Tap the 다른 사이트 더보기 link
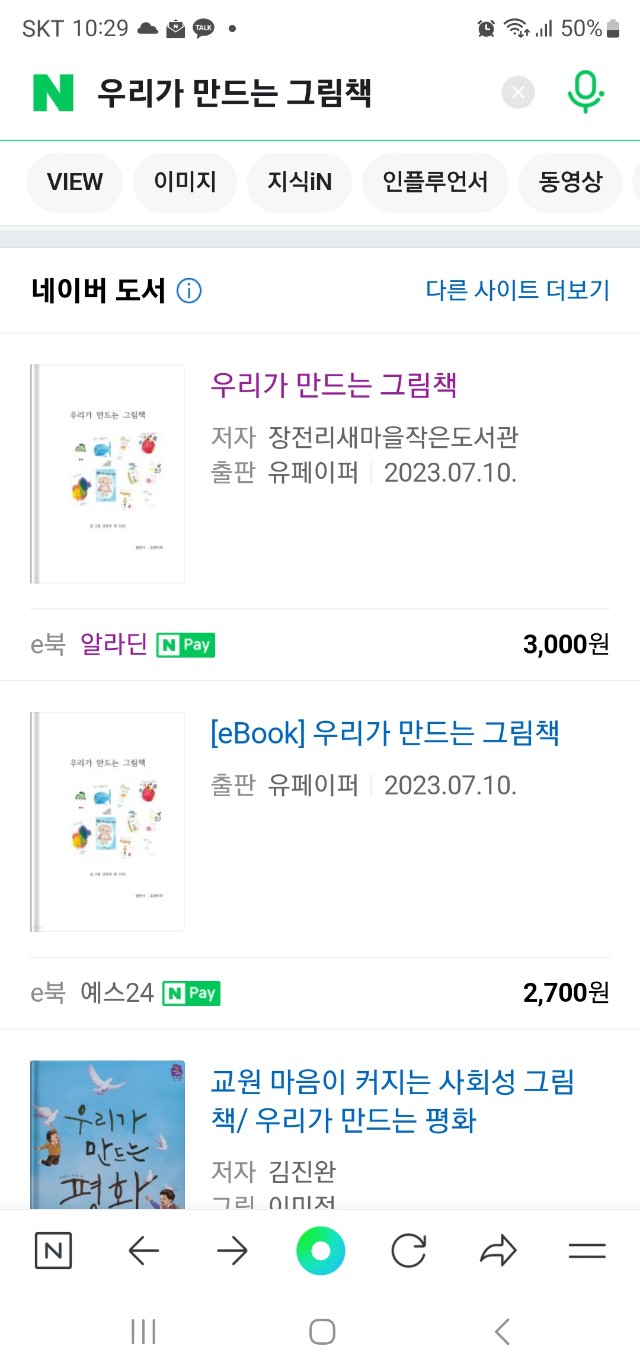Screen dimensions: 640x1372 pos(517,290)
